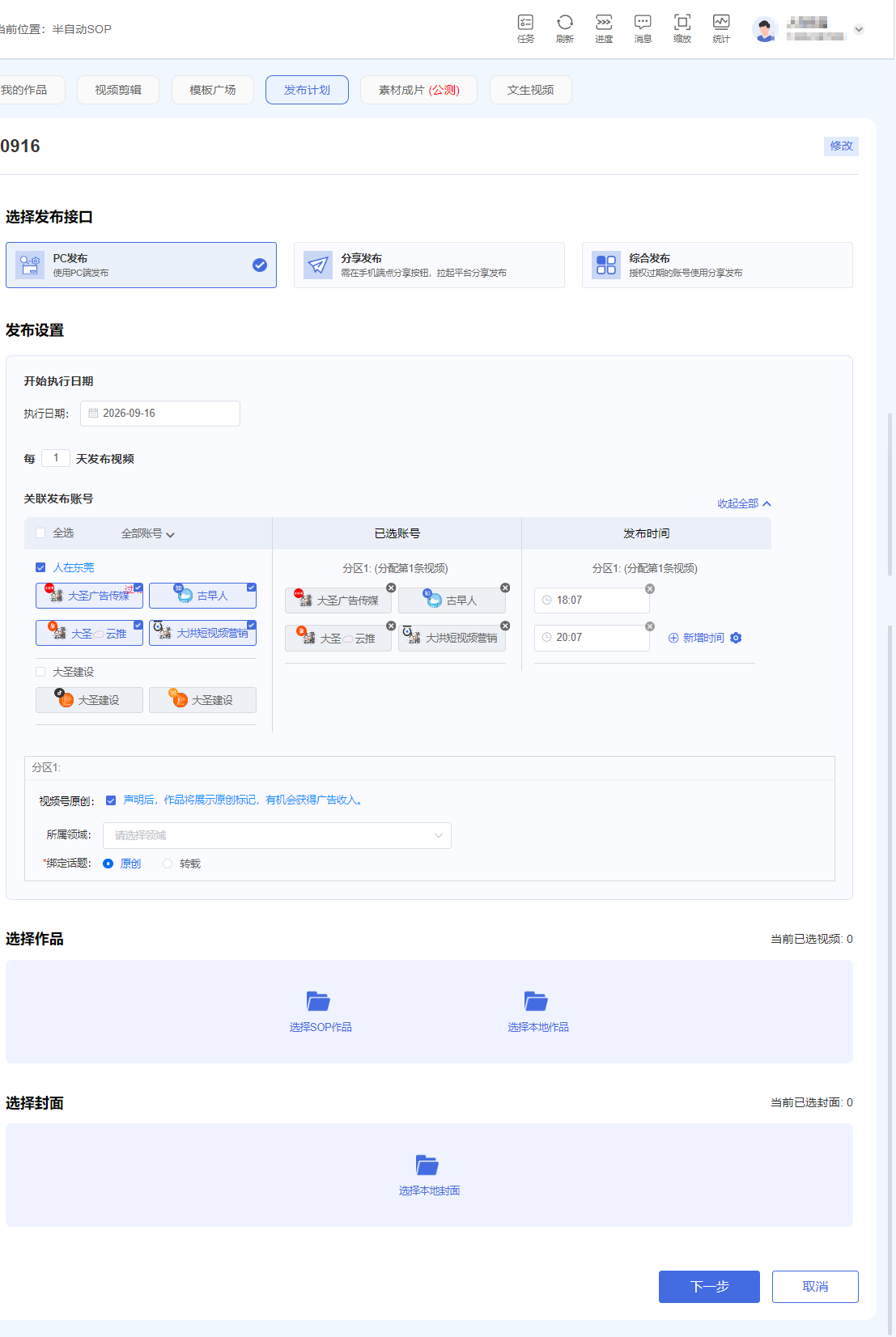Select the Douyin 大圣建设 account

click(89, 700)
